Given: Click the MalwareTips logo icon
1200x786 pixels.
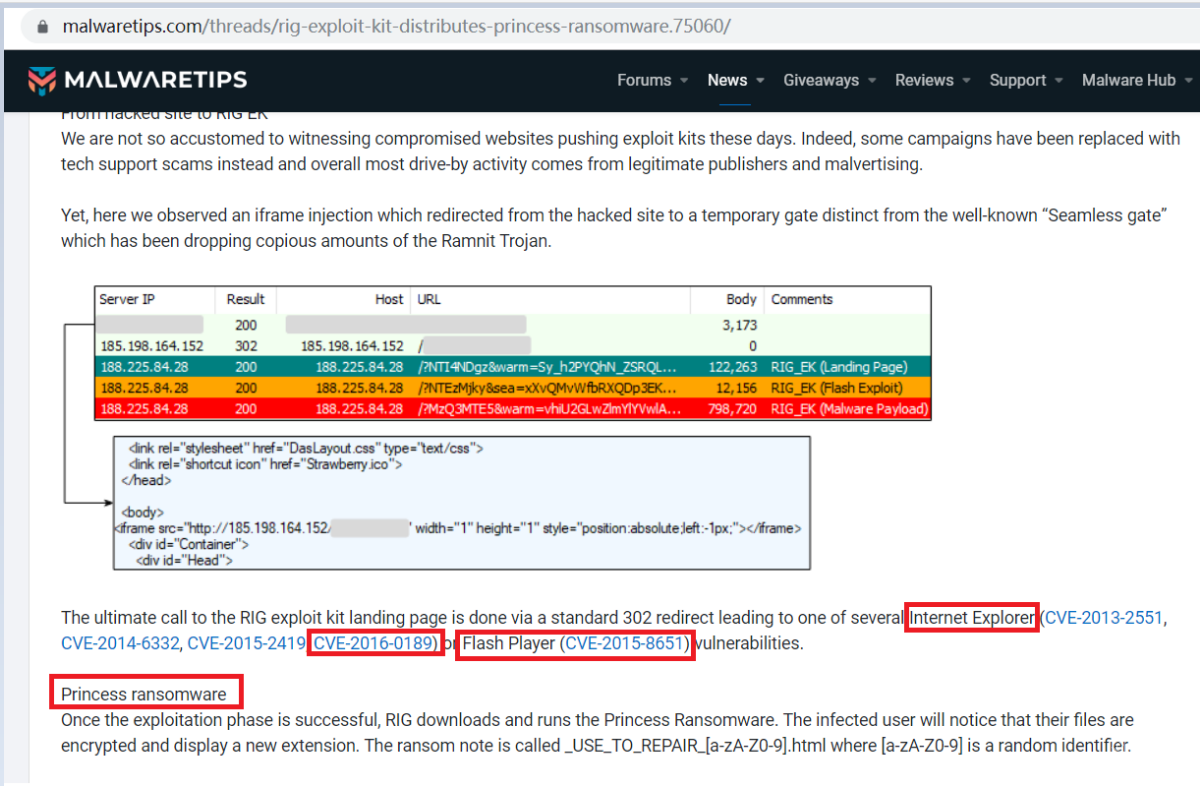Looking at the screenshot, I should coord(42,80).
